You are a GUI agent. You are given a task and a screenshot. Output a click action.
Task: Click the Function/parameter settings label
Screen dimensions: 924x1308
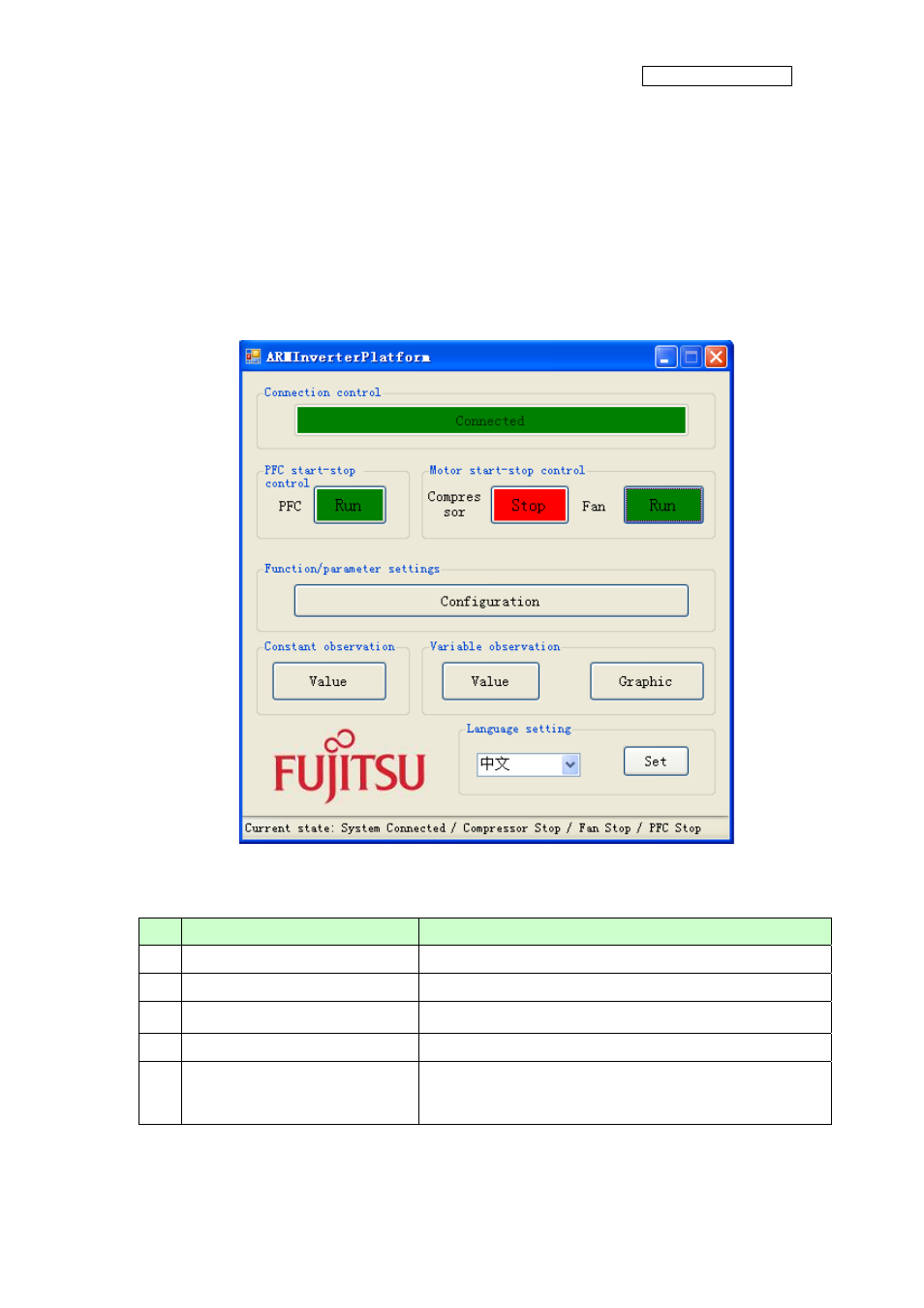[352, 569]
